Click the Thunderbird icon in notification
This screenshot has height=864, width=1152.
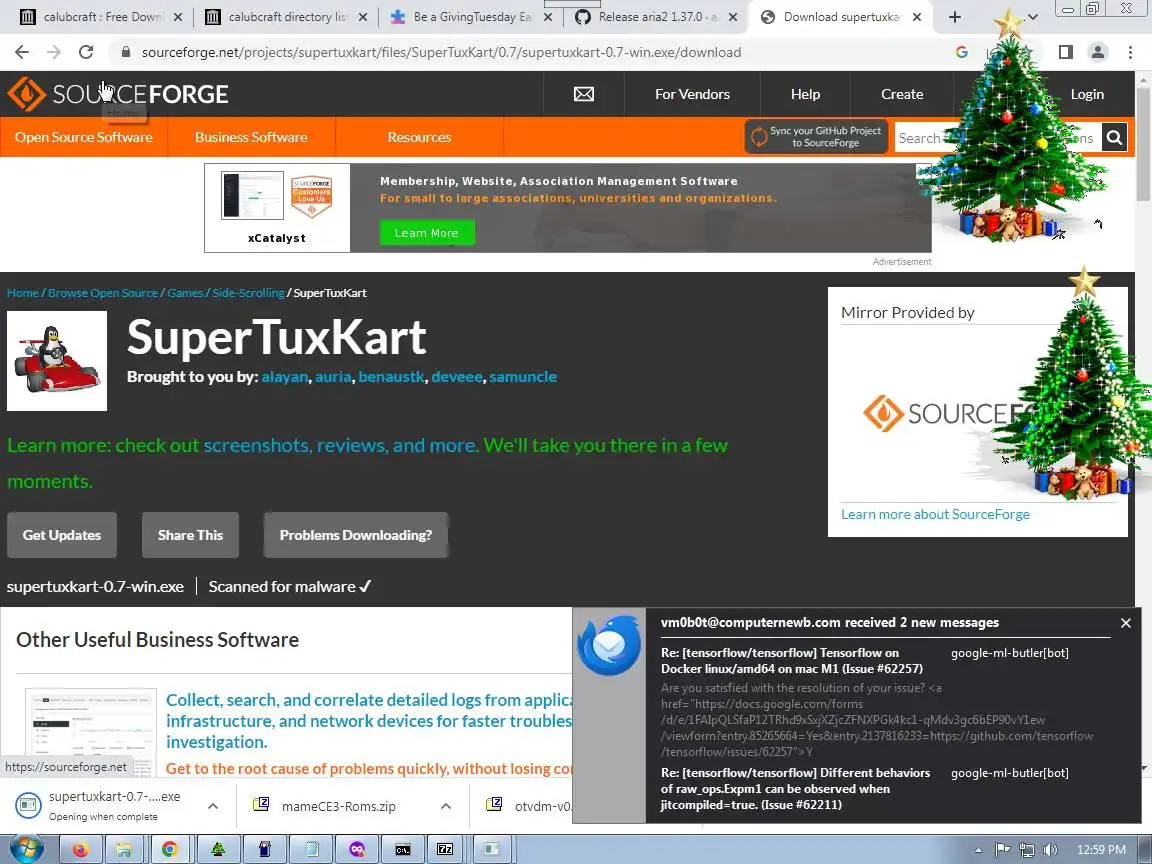609,645
